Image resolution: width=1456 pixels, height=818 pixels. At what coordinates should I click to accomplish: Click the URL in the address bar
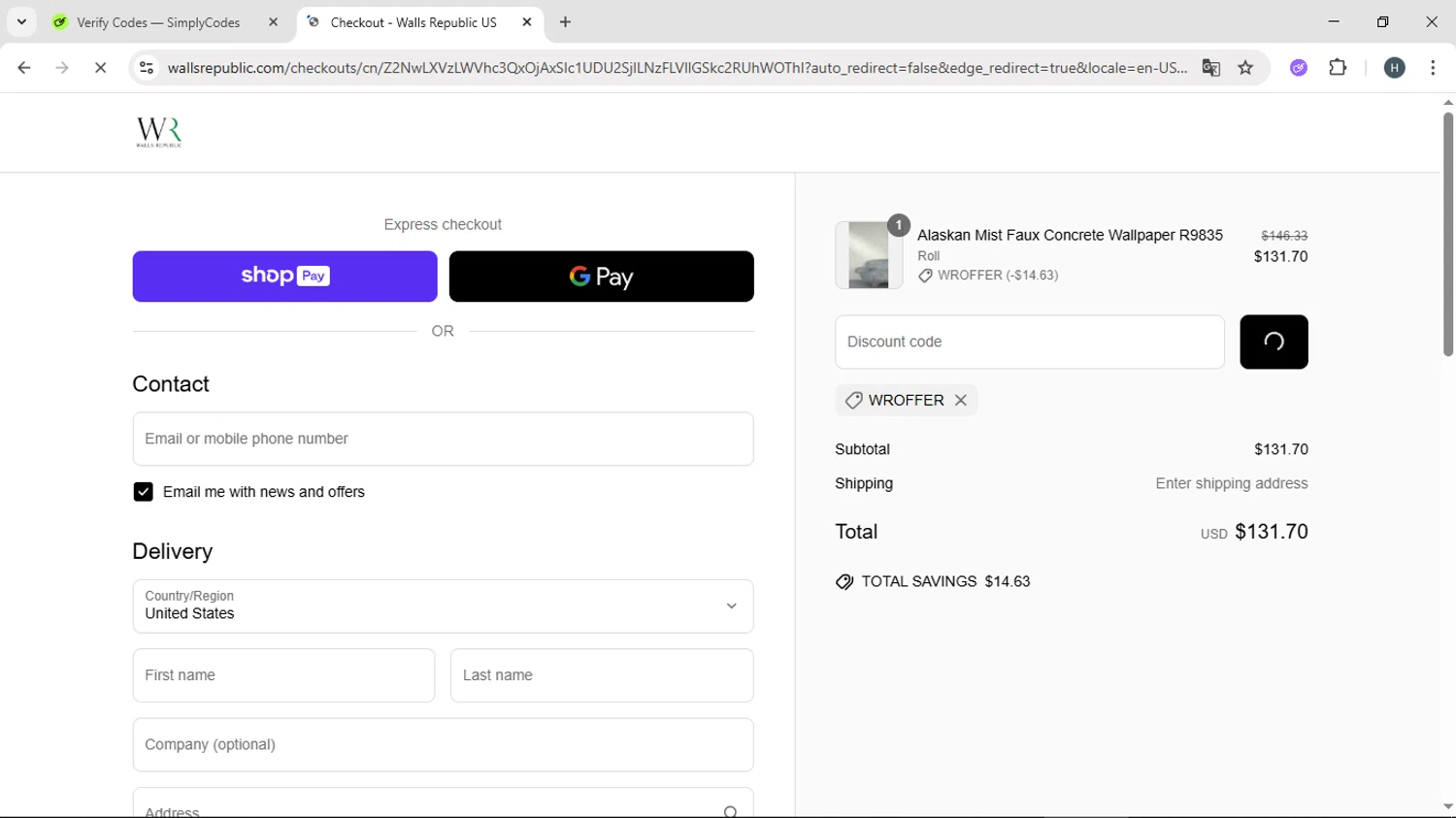[x=678, y=68]
